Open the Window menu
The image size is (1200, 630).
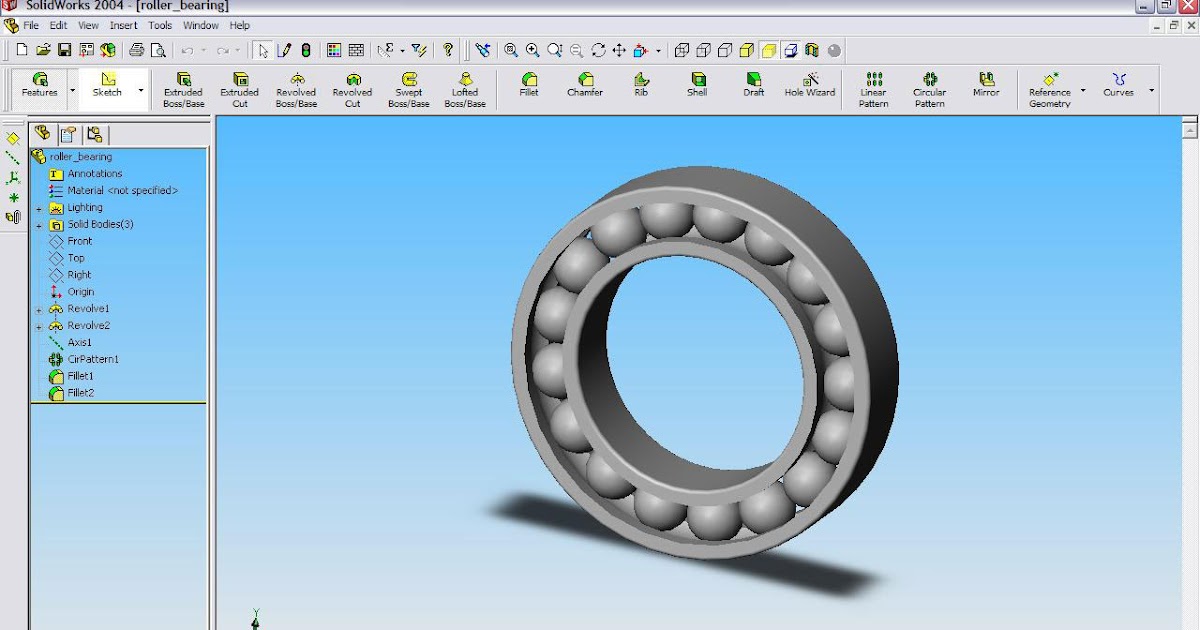point(201,25)
